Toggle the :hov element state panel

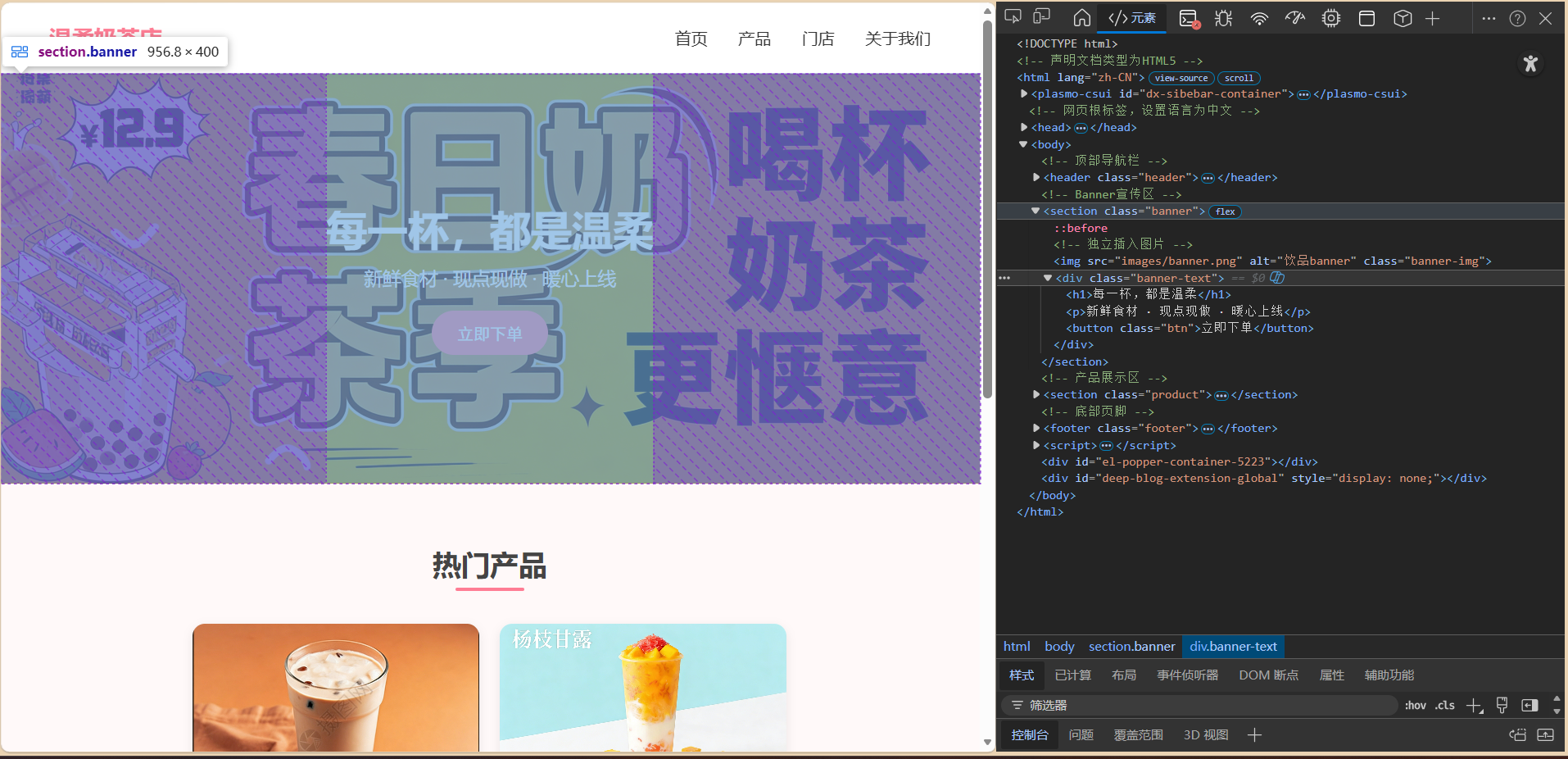point(1415,705)
